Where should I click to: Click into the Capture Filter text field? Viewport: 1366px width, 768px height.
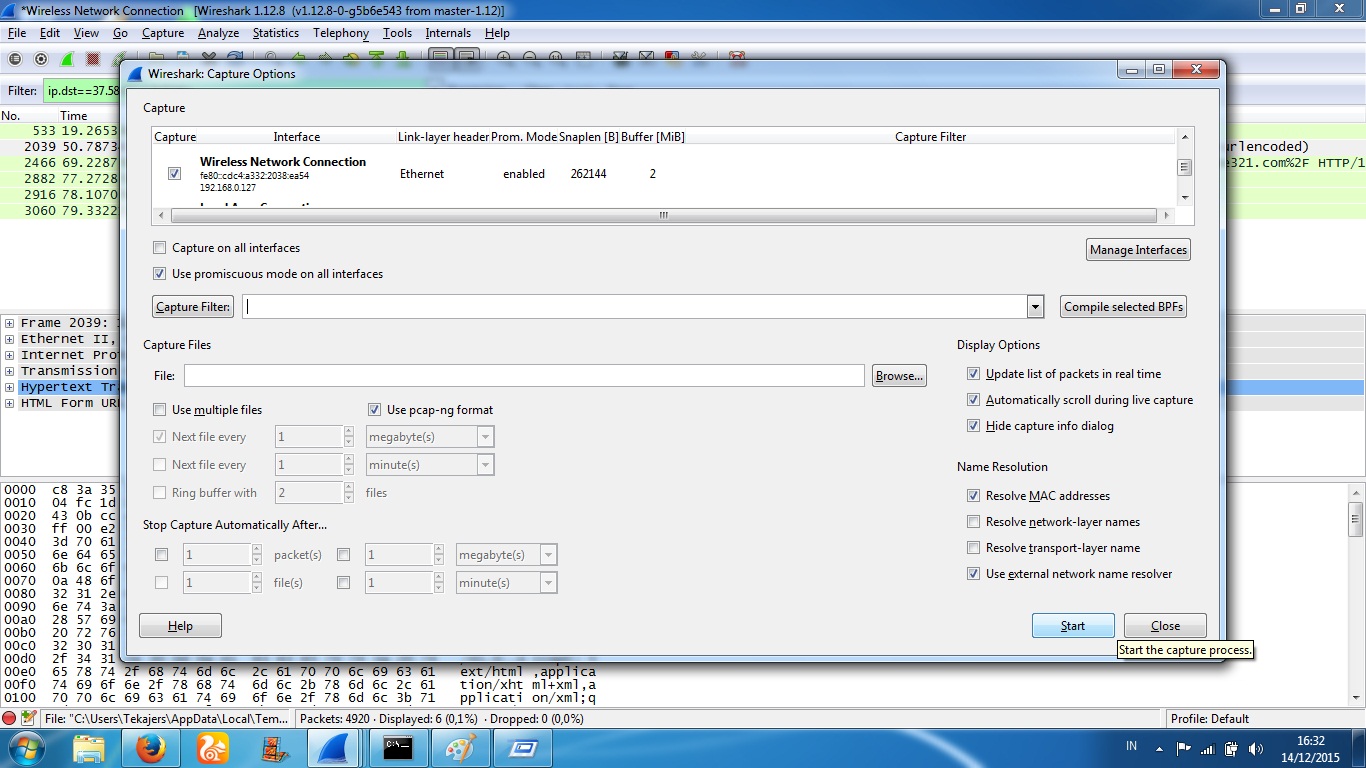[634, 307]
